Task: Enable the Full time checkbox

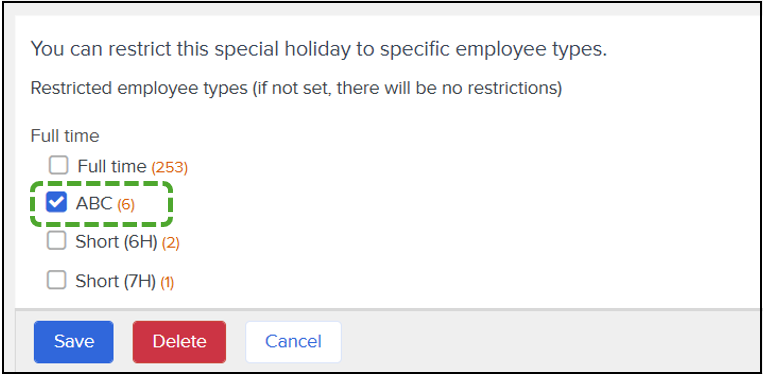Action: pyautogui.click(x=58, y=165)
